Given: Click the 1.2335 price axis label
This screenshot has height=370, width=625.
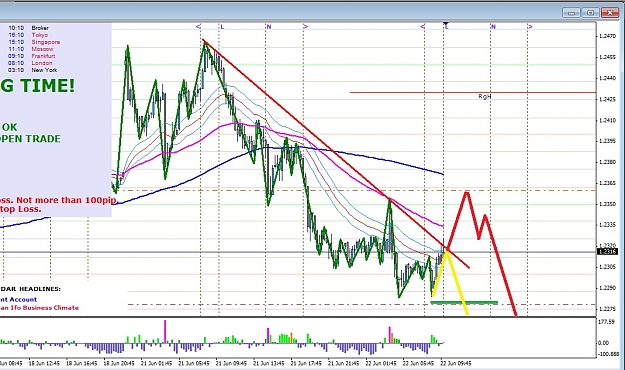Looking at the screenshot, I should coord(607,224).
